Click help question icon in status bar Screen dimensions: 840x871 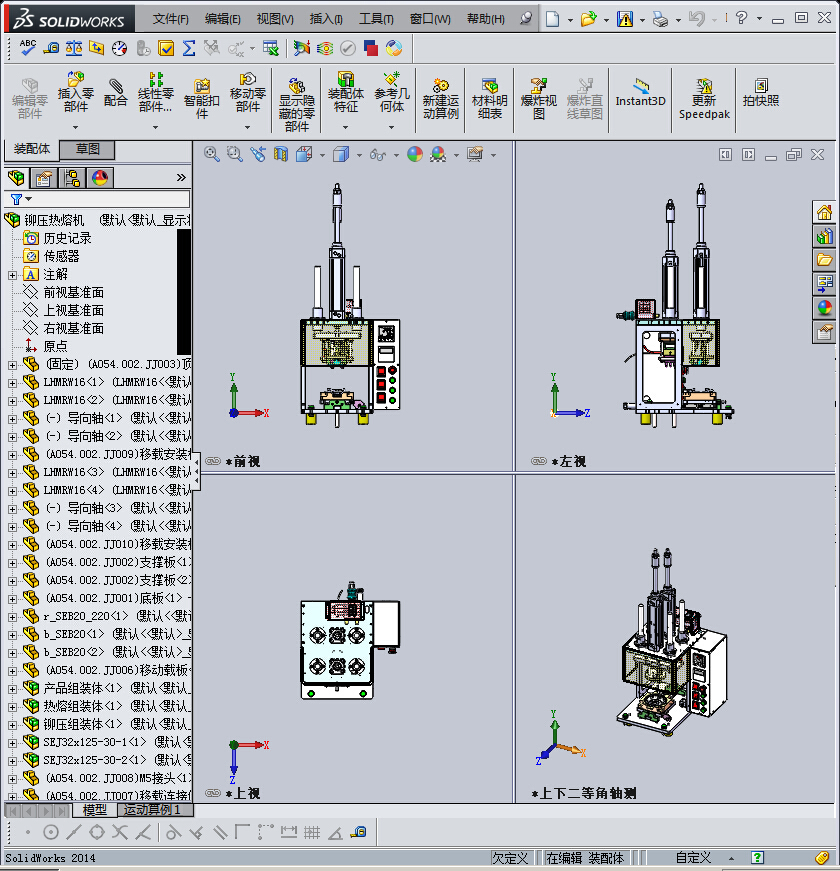[x=757, y=858]
